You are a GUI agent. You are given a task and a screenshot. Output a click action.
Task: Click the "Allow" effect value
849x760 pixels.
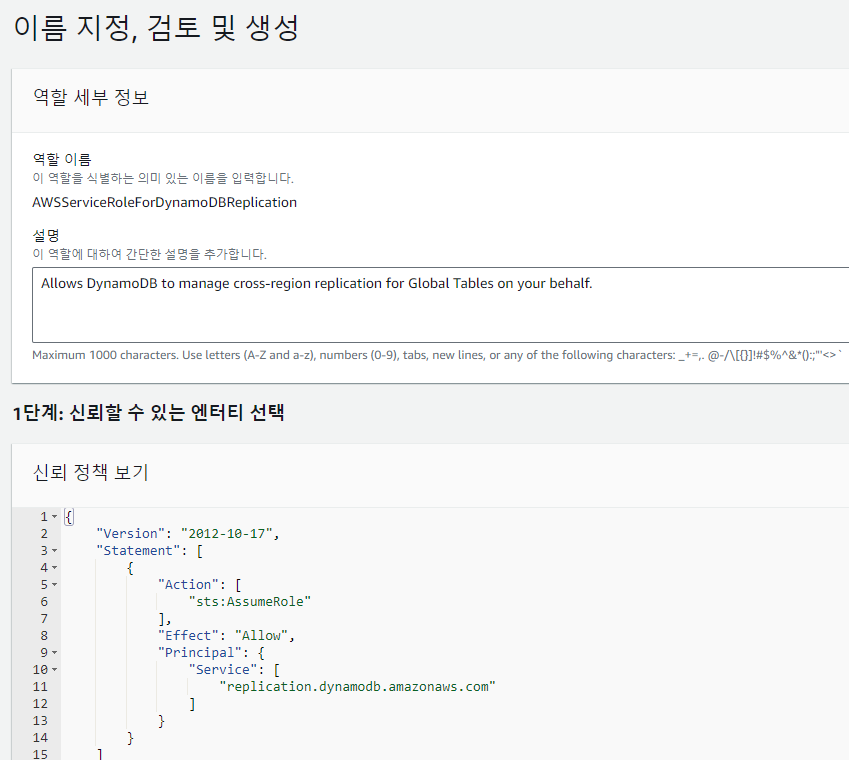point(261,636)
